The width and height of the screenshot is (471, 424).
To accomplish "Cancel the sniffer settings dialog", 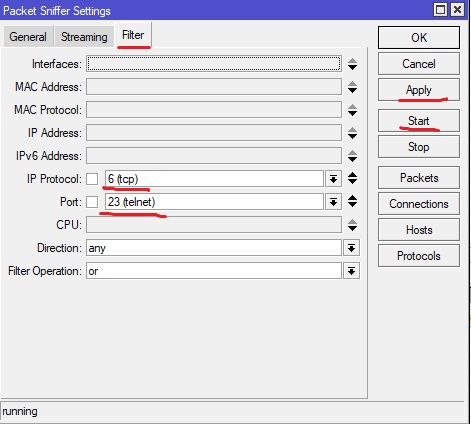I will pos(419,63).
